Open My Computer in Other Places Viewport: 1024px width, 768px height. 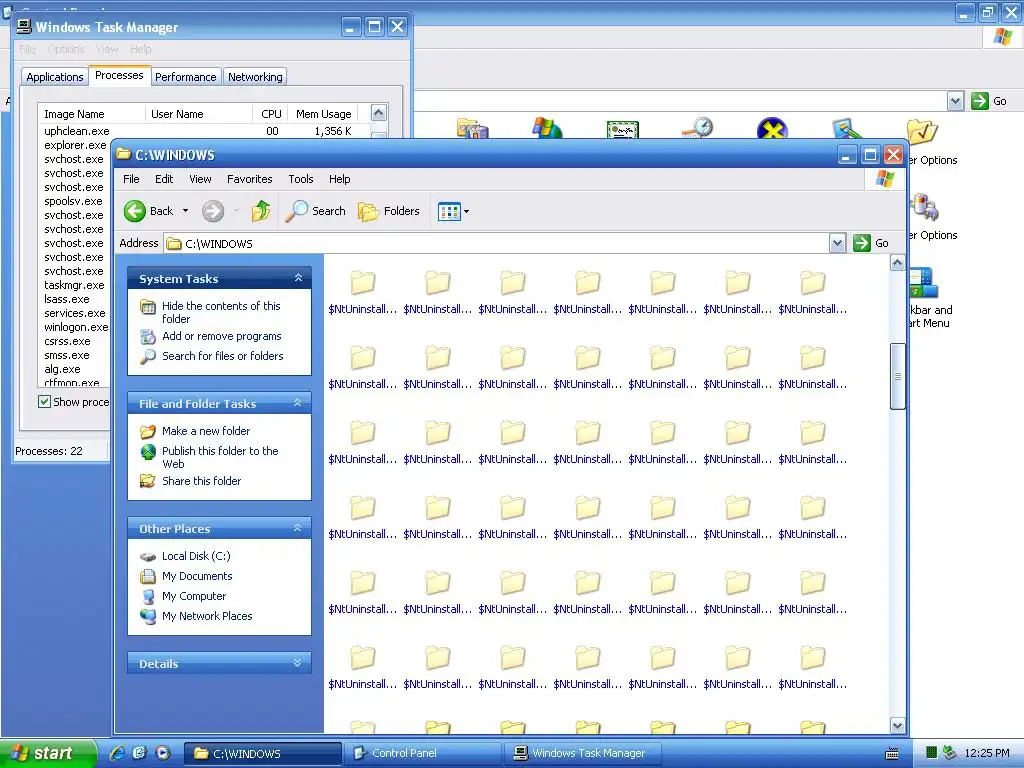[x=194, y=596]
